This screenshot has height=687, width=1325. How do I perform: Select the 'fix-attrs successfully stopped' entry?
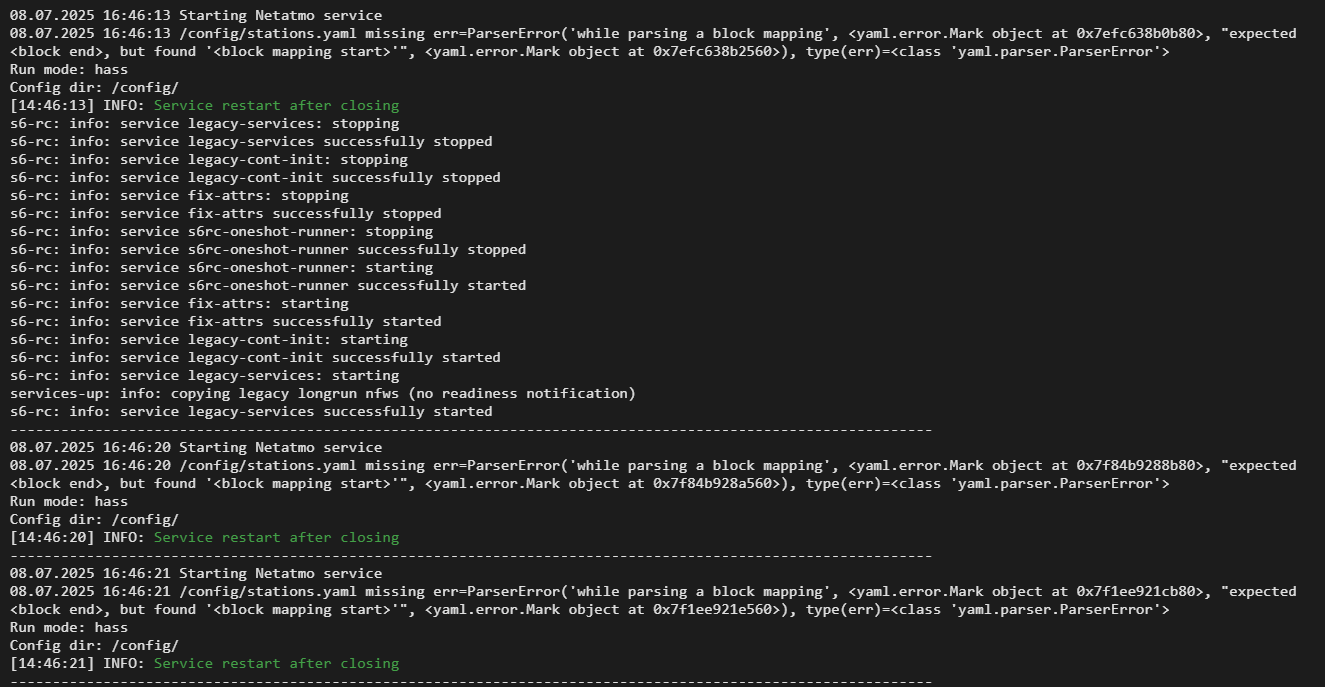pos(225,213)
